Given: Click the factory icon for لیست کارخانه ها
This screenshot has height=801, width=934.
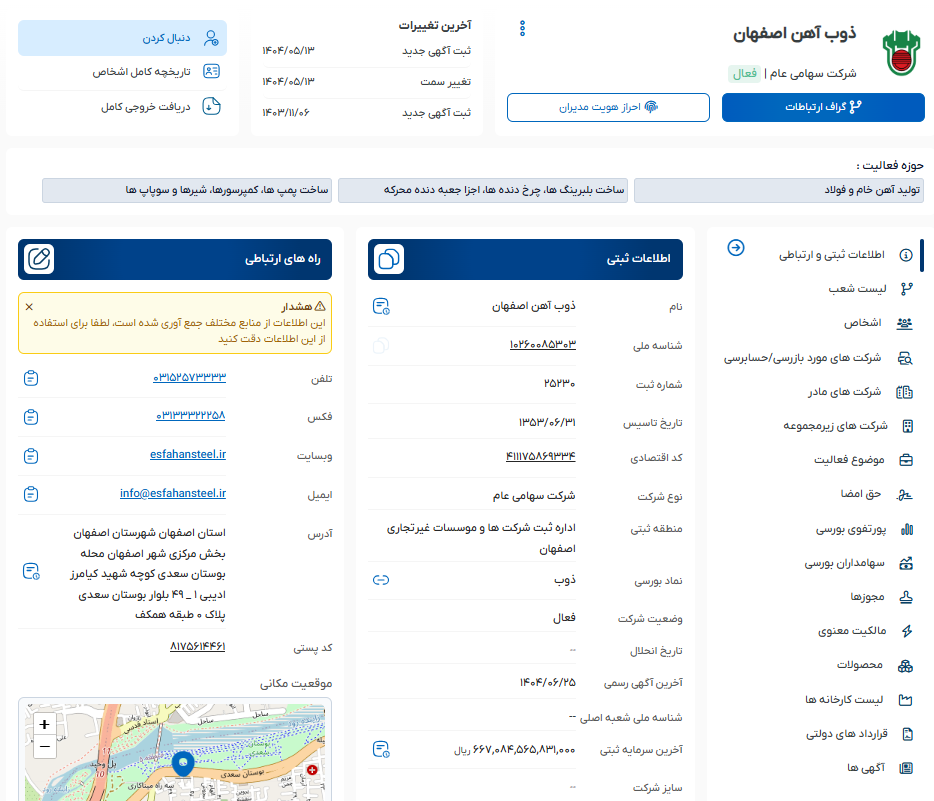Looking at the screenshot, I should pos(905,699).
